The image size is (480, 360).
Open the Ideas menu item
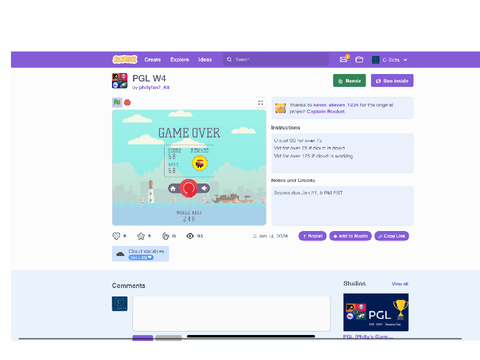click(x=205, y=60)
